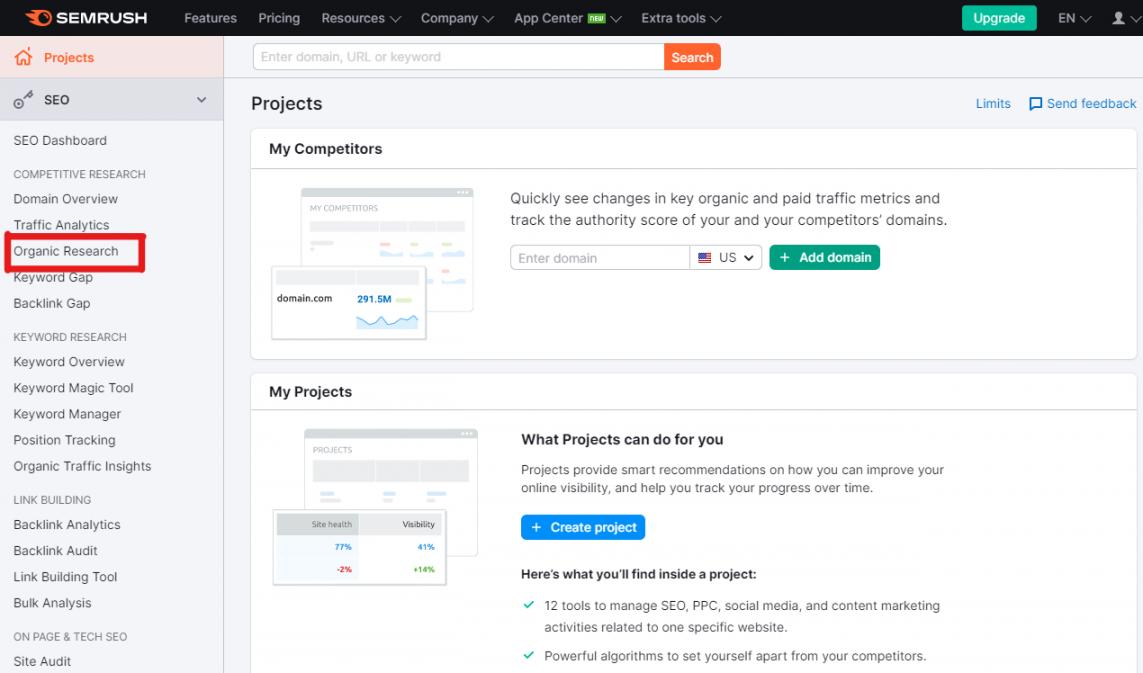Select Keyword Magic Tool
This screenshot has width=1143, height=673.
coord(73,388)
